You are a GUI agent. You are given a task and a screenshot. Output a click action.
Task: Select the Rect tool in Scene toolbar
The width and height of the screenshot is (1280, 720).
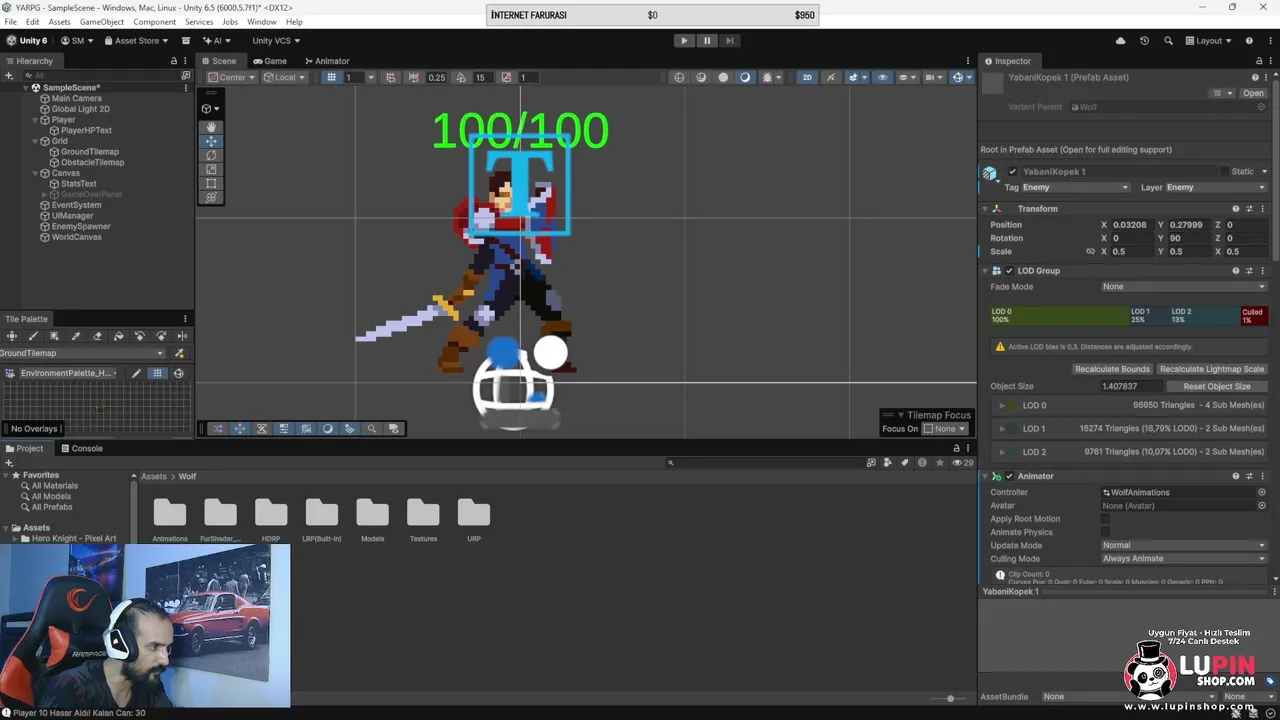210,183
